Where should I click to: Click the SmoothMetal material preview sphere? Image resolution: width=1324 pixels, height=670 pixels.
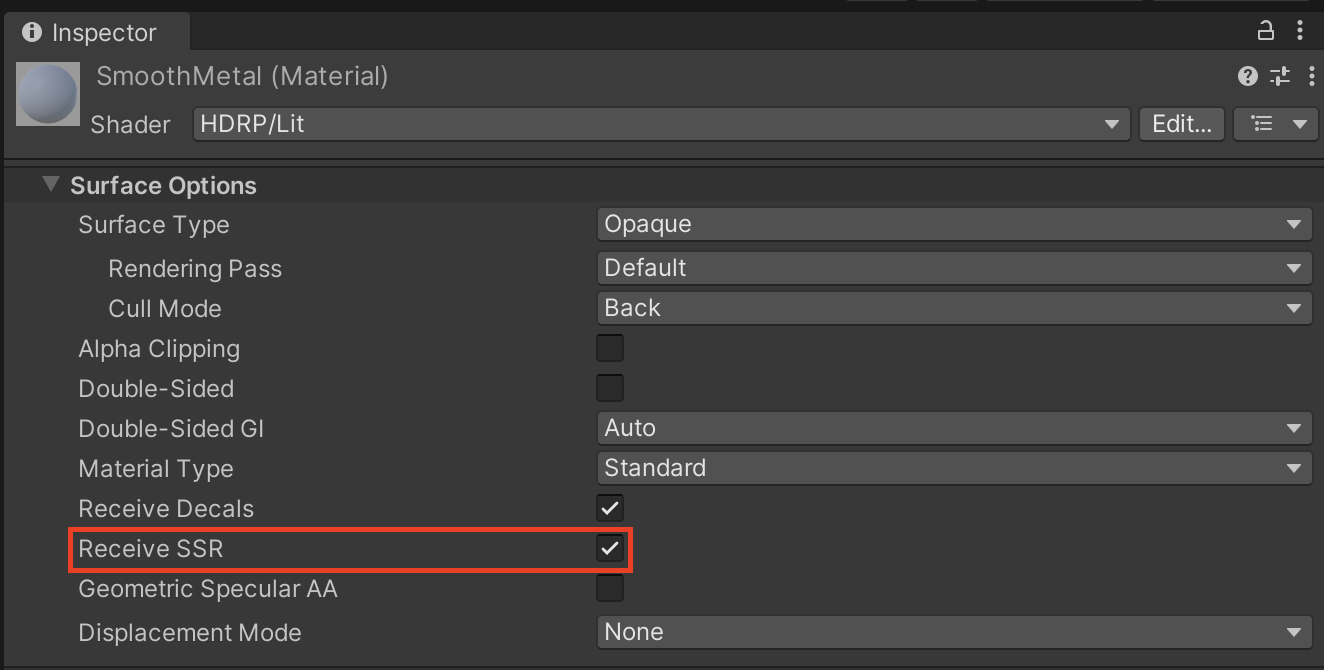(47, 94)
